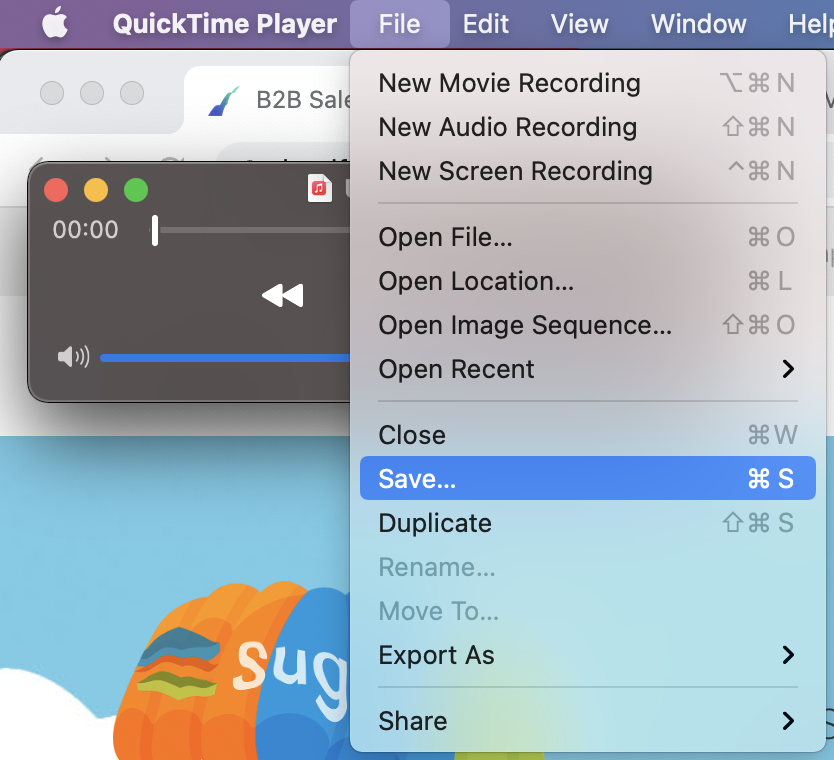Screen dimensions: 834x760
Task: Minimize the QuickTime audio window (yellow button)
Action: [x=96, y=190]
